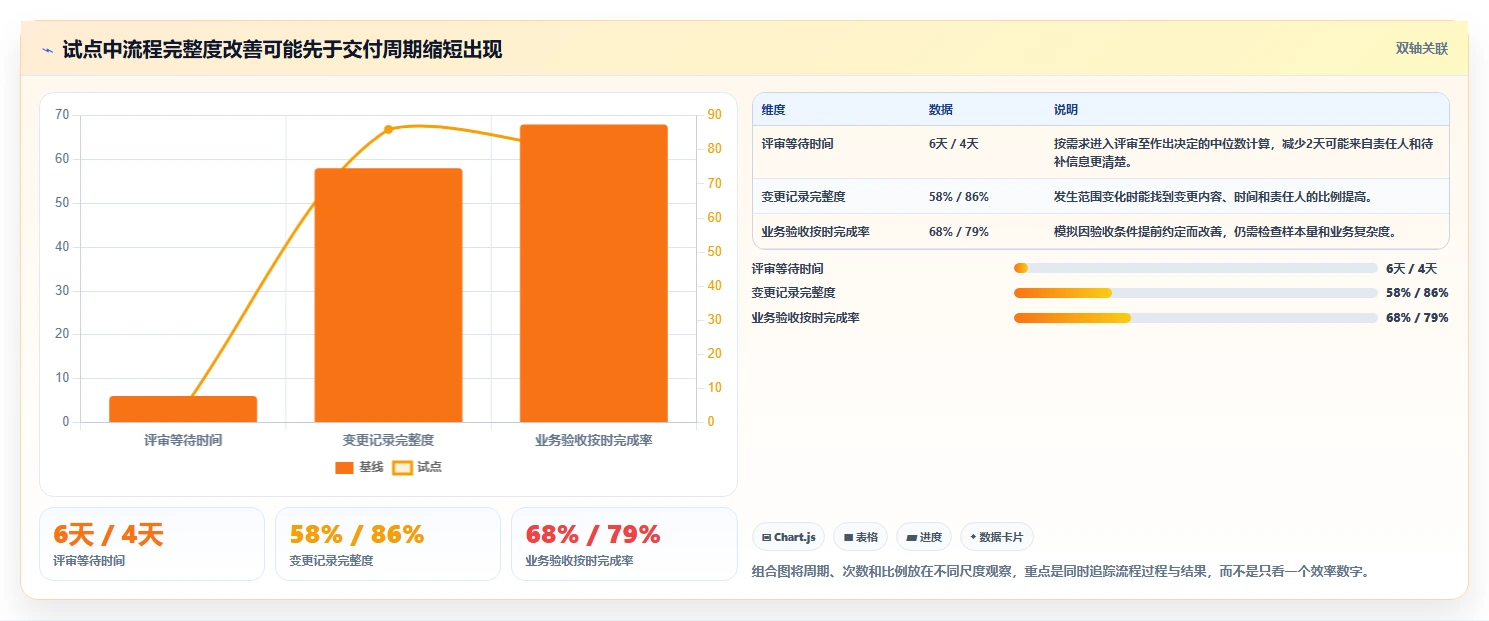Click the footer note starting 组合图将周期

(x=1060, y=572)
